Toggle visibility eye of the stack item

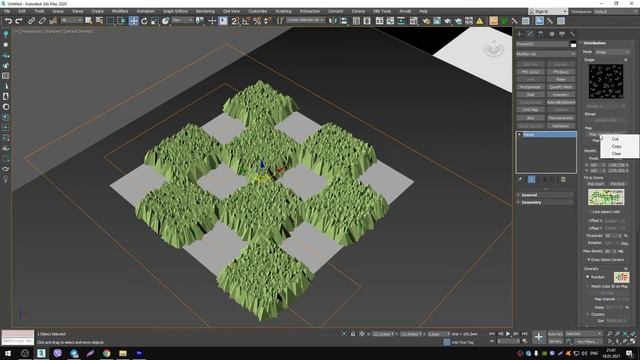[x=520, y=134]
